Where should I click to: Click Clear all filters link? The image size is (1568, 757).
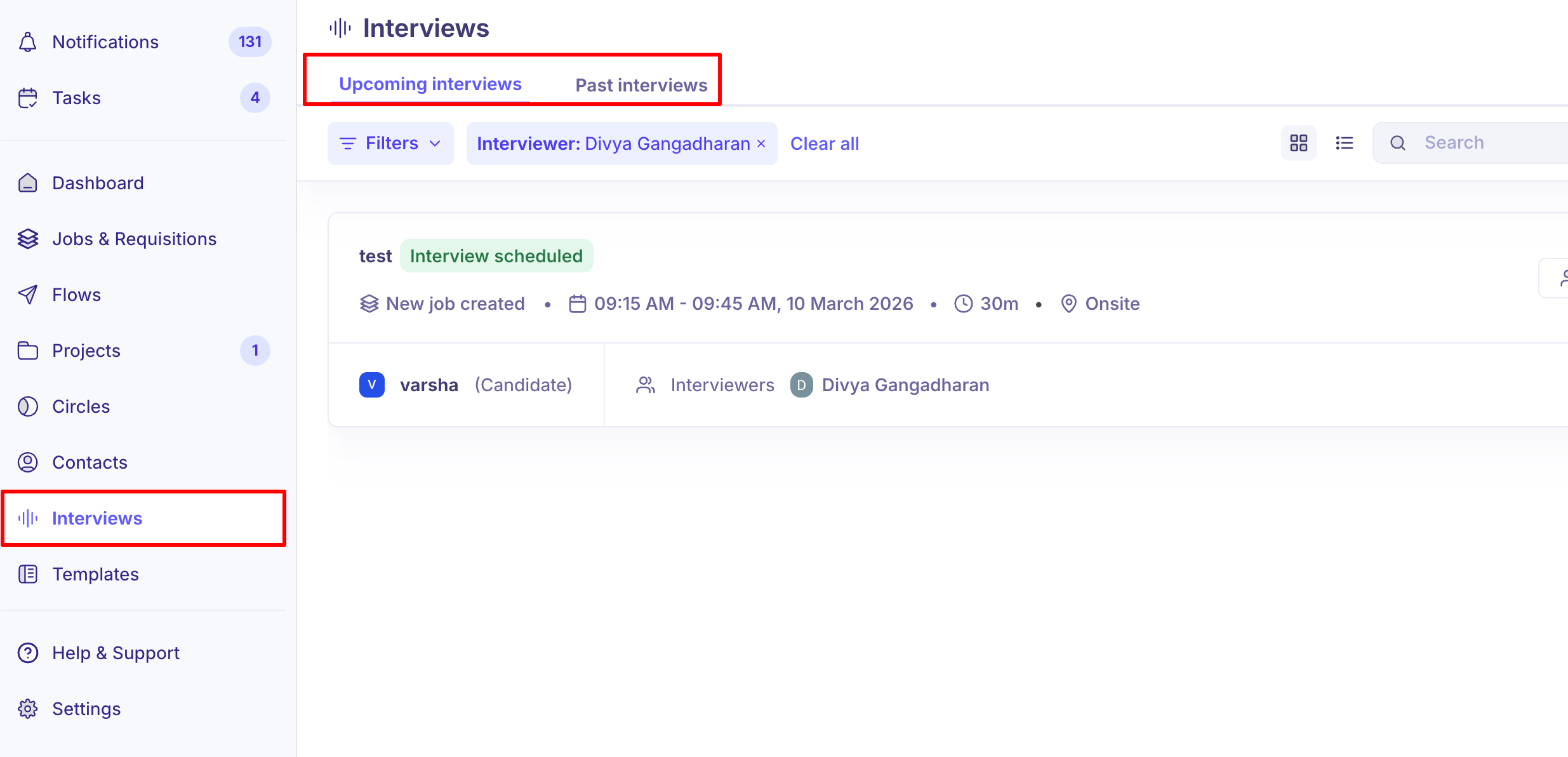click(824, 144)
